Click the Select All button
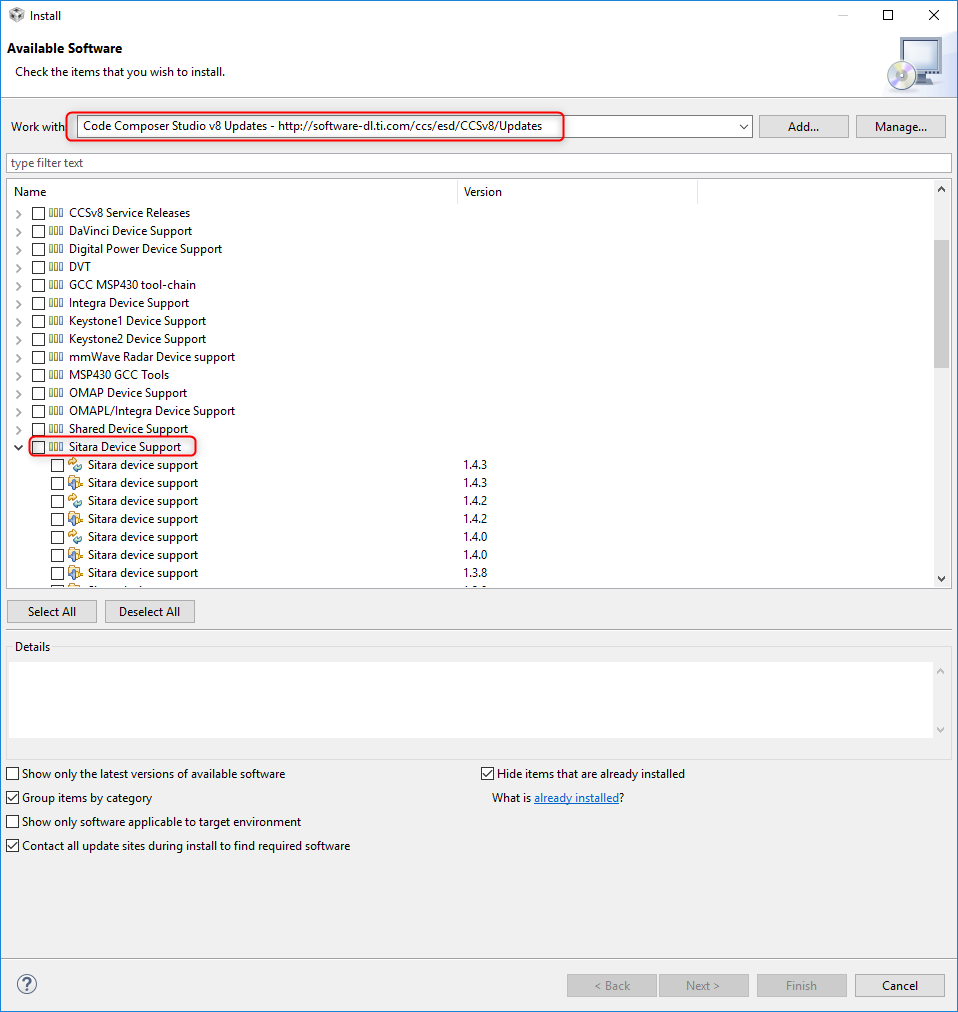 (x=52, y=611)
